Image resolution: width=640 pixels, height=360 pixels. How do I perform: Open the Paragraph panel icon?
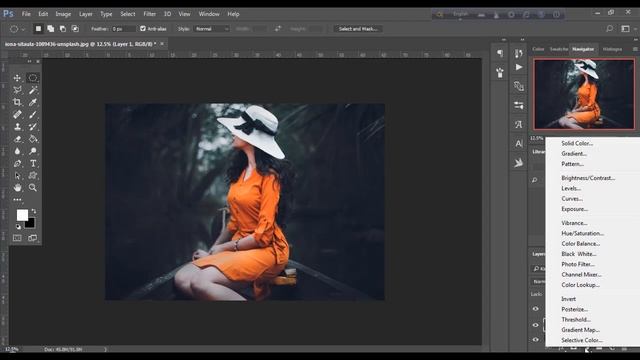coord(500,53)
